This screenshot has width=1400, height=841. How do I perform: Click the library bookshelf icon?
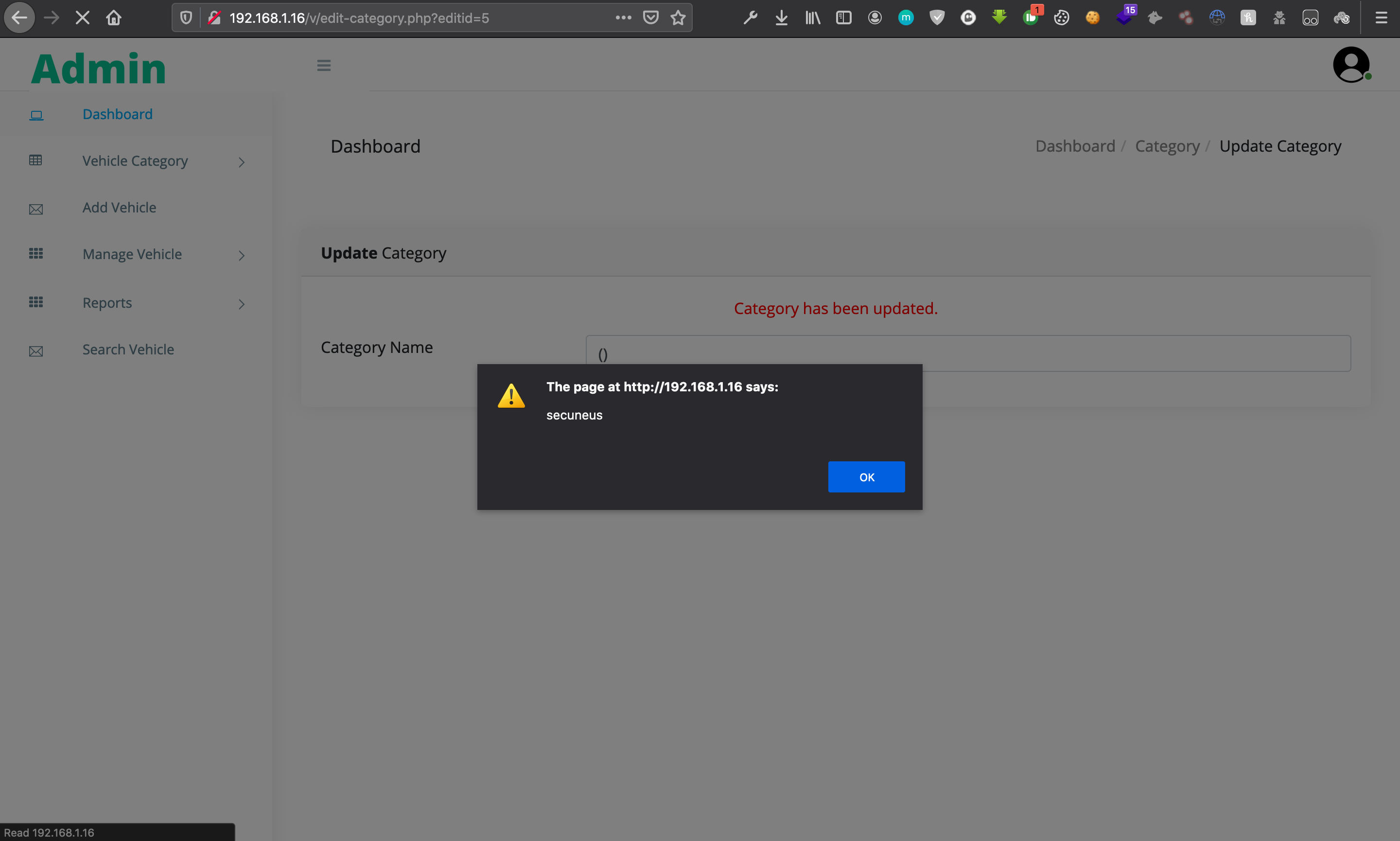(x=812, y=18)
